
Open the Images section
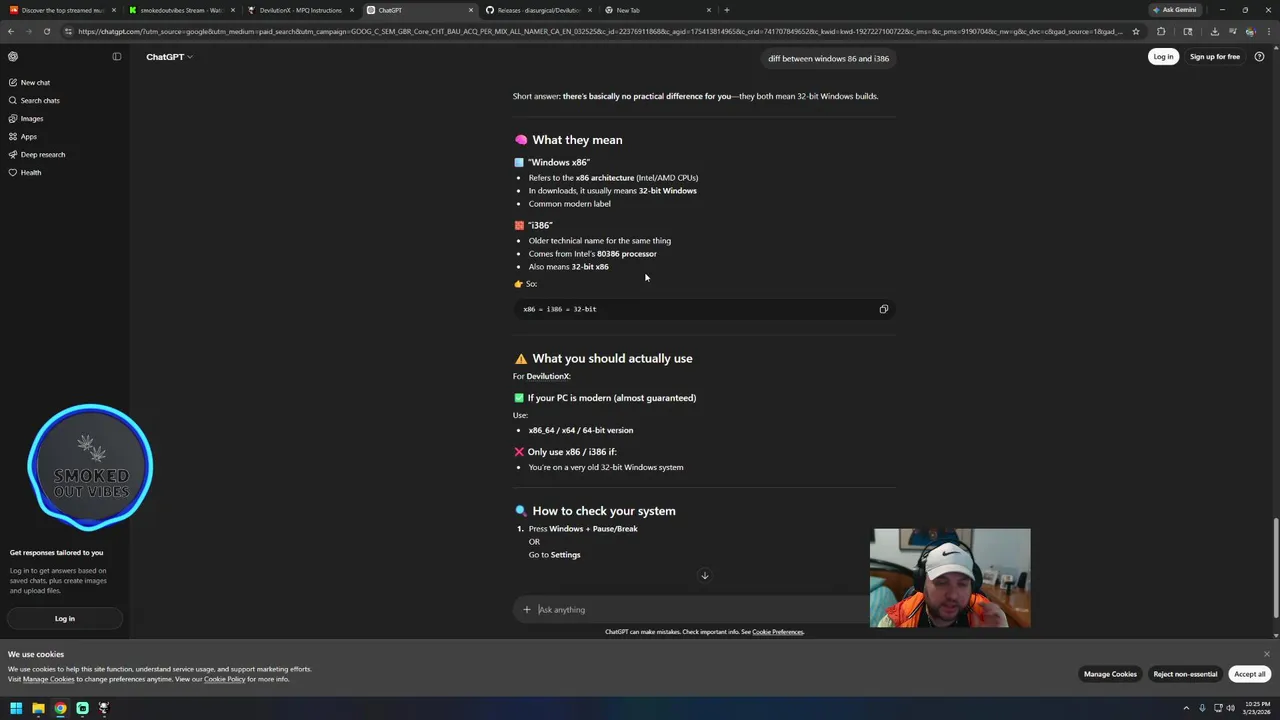coord(32,119)
